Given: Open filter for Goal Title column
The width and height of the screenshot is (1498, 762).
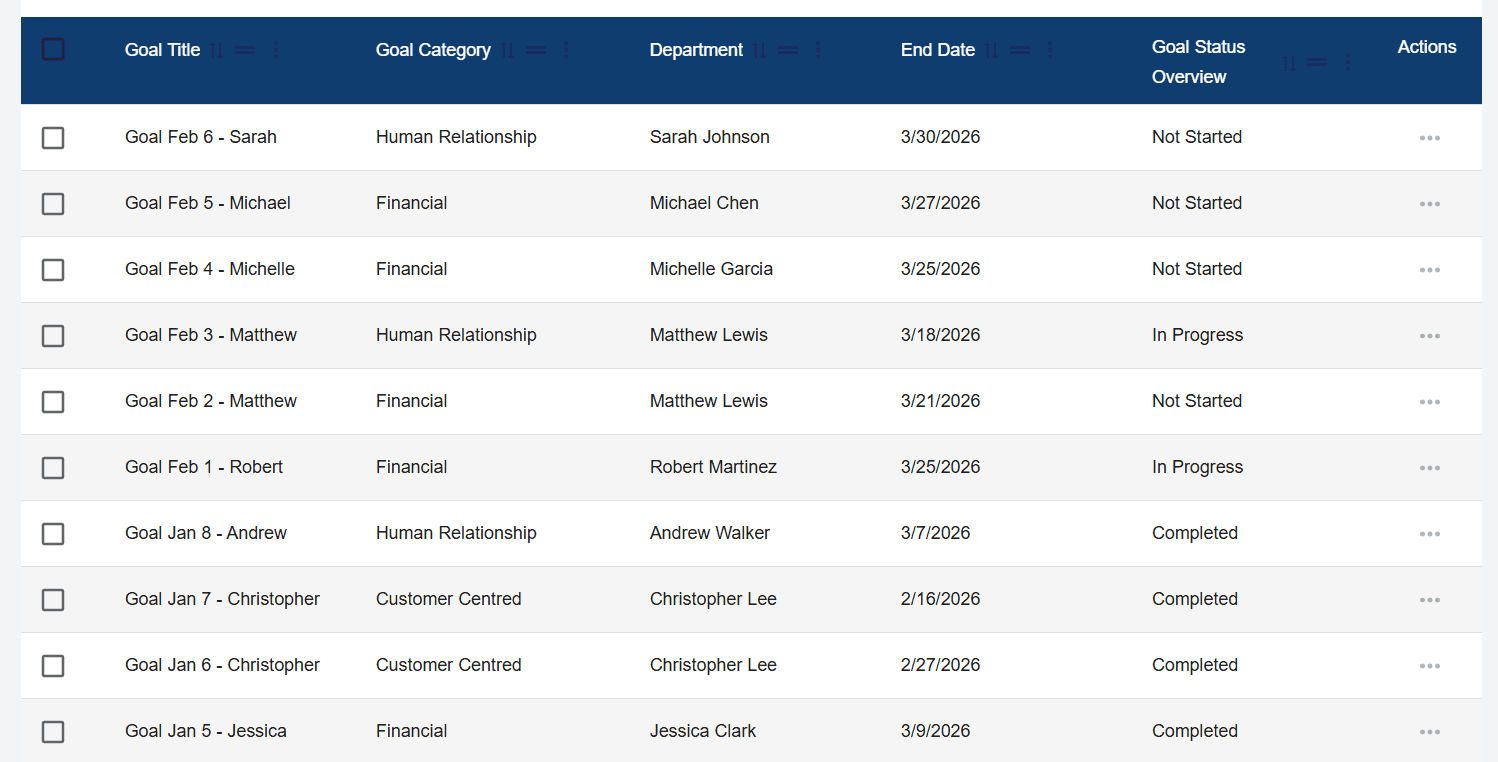Looking at the screenshot, I should point(245,50).
